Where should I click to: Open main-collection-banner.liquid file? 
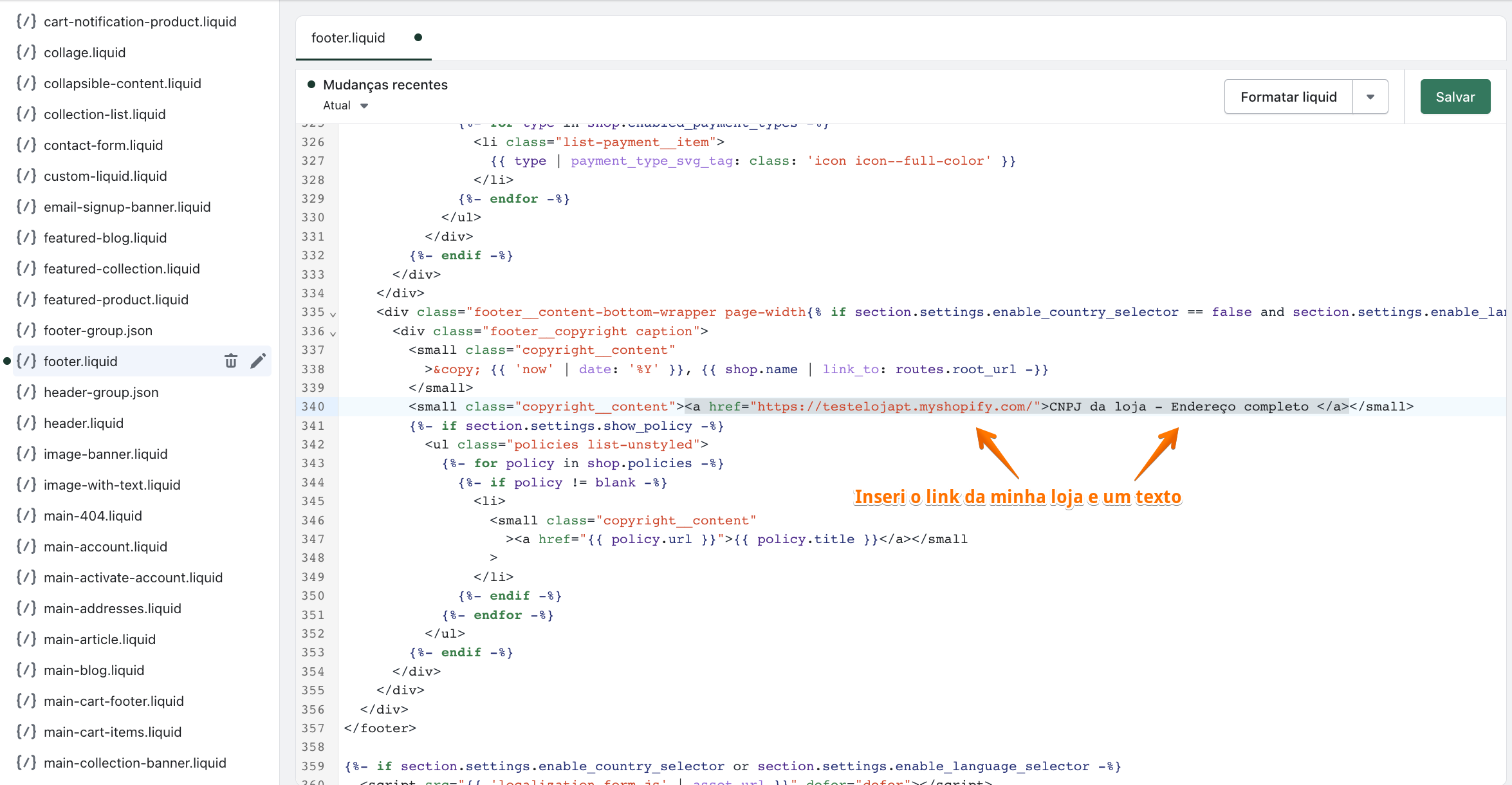135,762
